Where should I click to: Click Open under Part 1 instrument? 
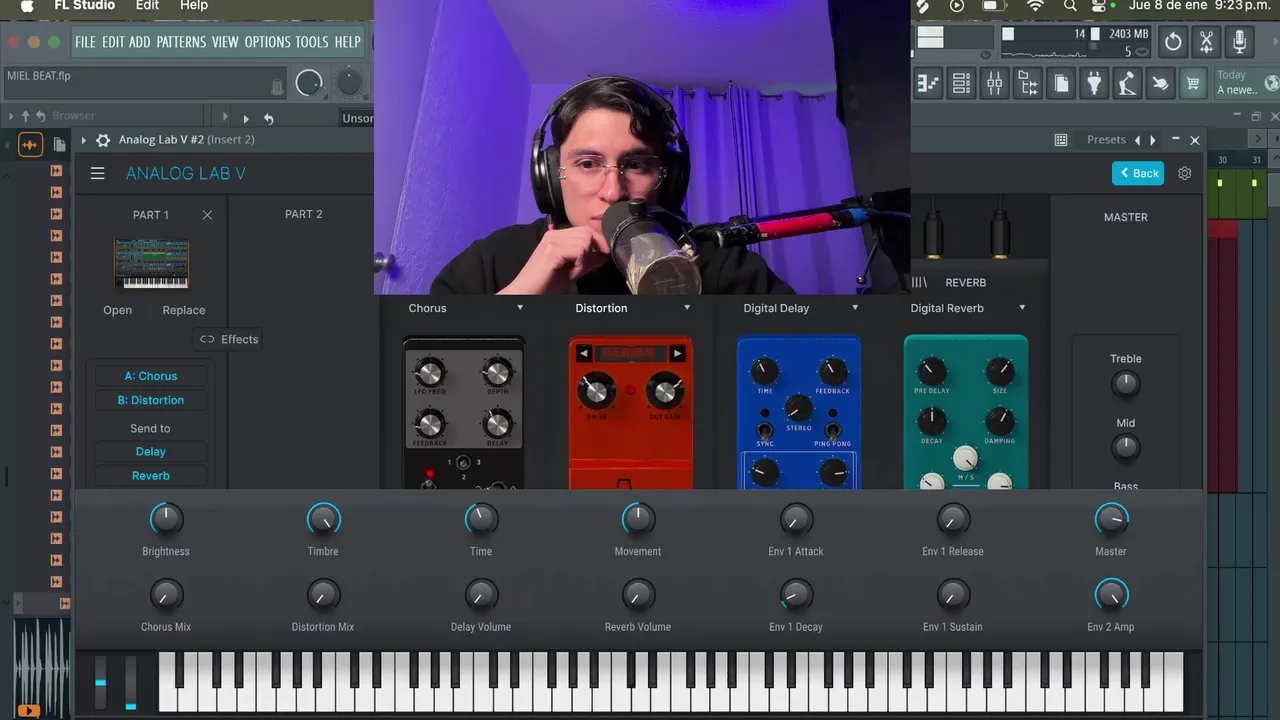tap(117, 310)
